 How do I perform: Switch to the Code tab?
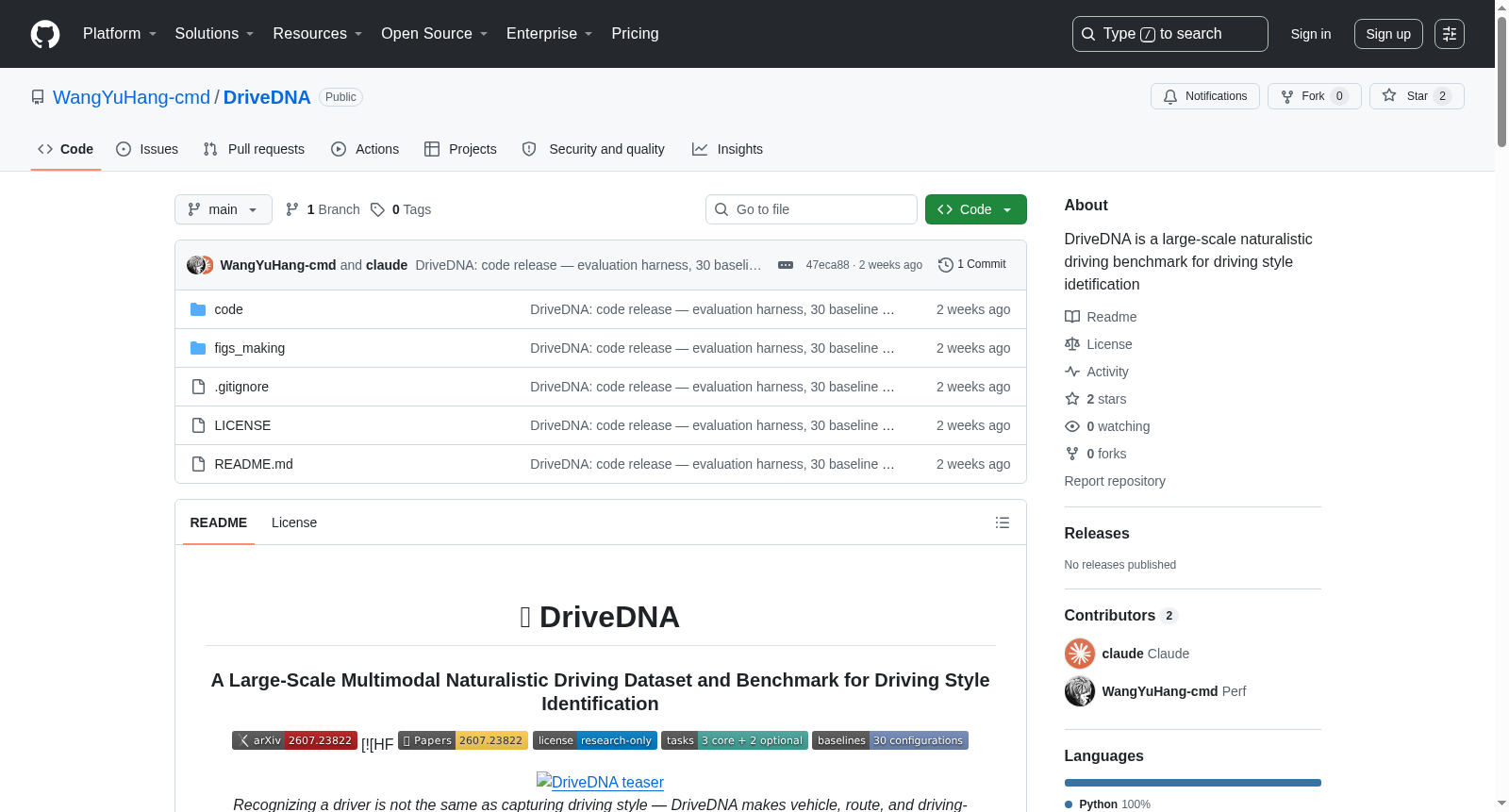click(66, 149)
